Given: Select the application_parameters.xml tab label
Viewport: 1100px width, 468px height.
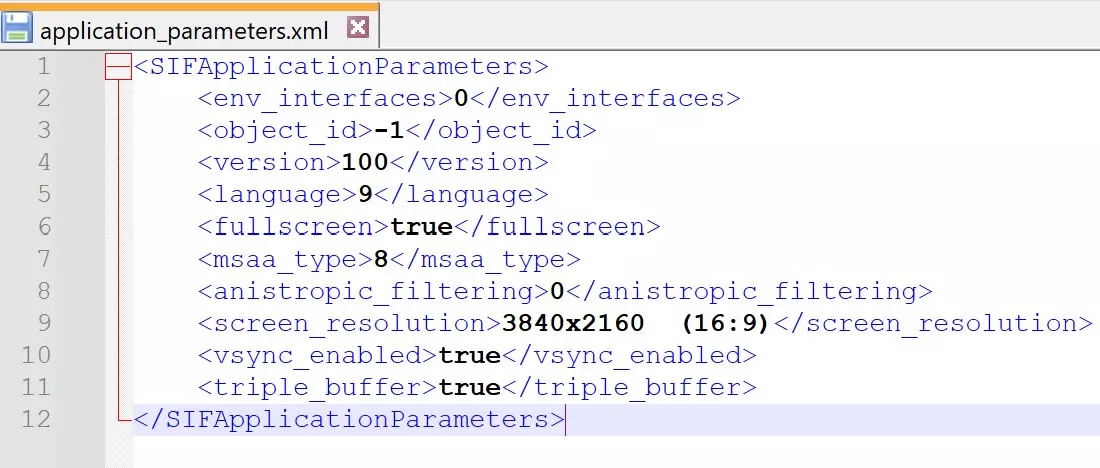Looking at the screenshot, I should click(x=184, y=30).
